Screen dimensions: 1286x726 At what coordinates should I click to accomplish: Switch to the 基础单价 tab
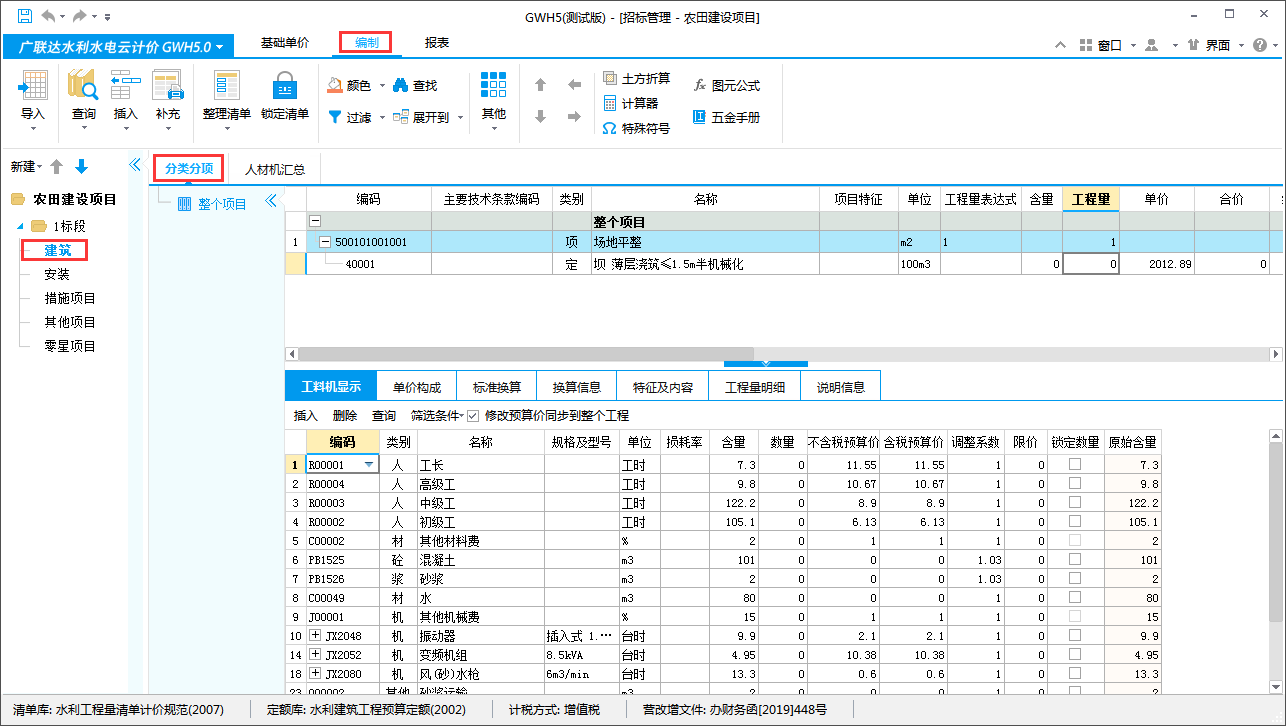285,43
